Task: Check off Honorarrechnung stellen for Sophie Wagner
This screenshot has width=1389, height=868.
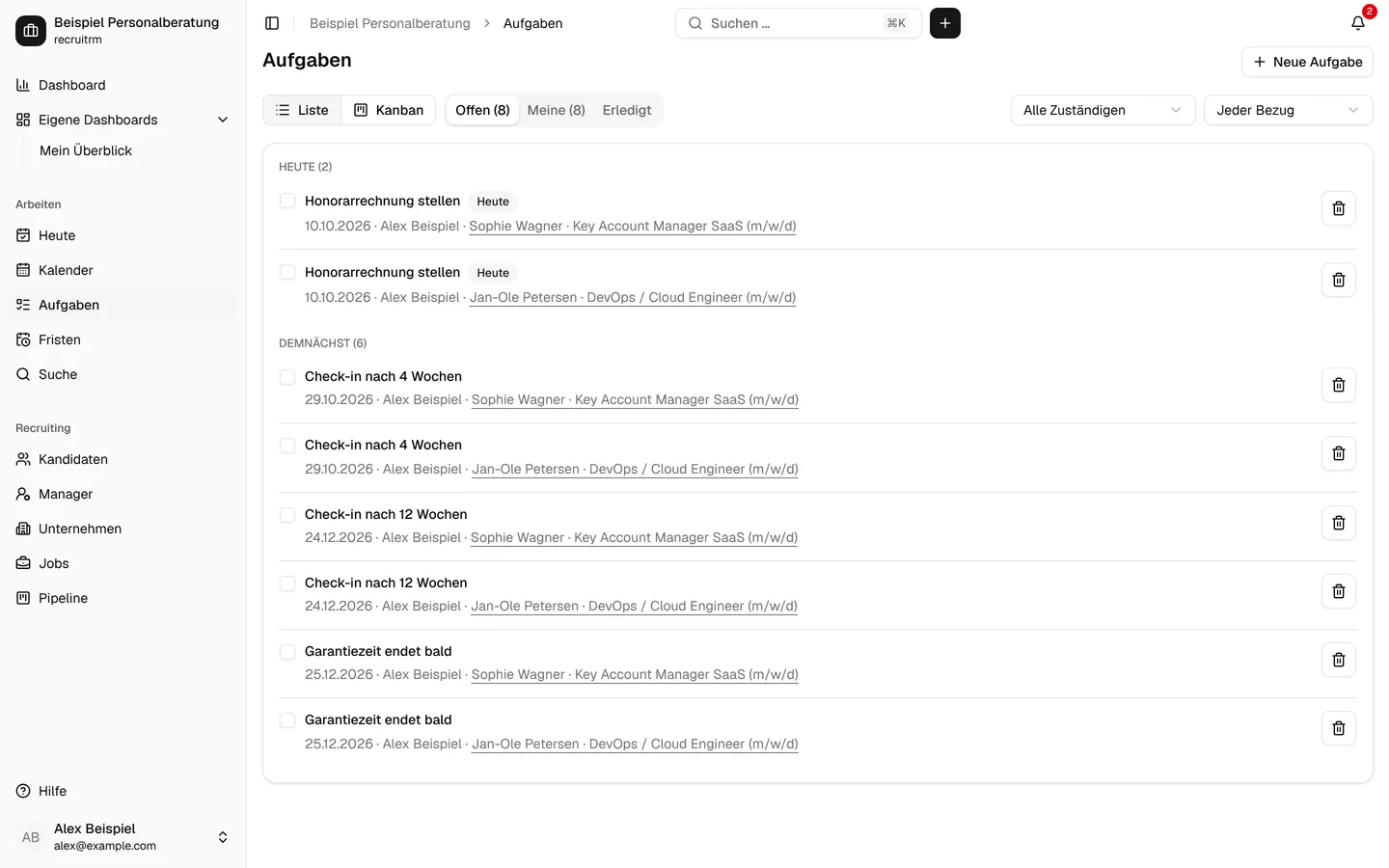Action: point(287,201)
